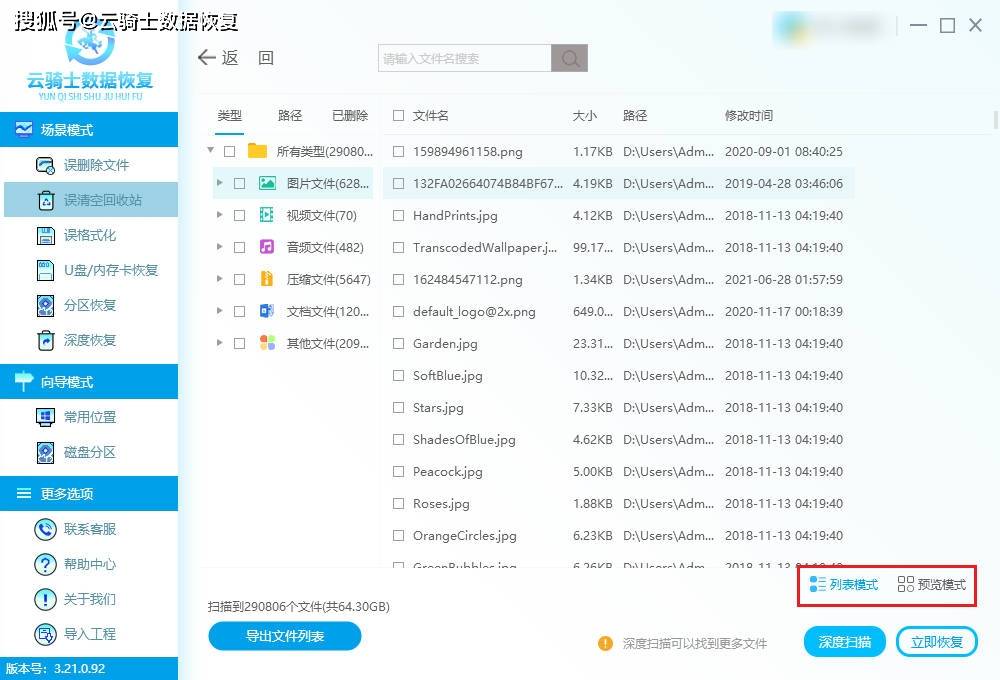Viewport: 1000px width, 680px height.
Task: Sort by 大小 column header
Action: [x=585, y=115]
